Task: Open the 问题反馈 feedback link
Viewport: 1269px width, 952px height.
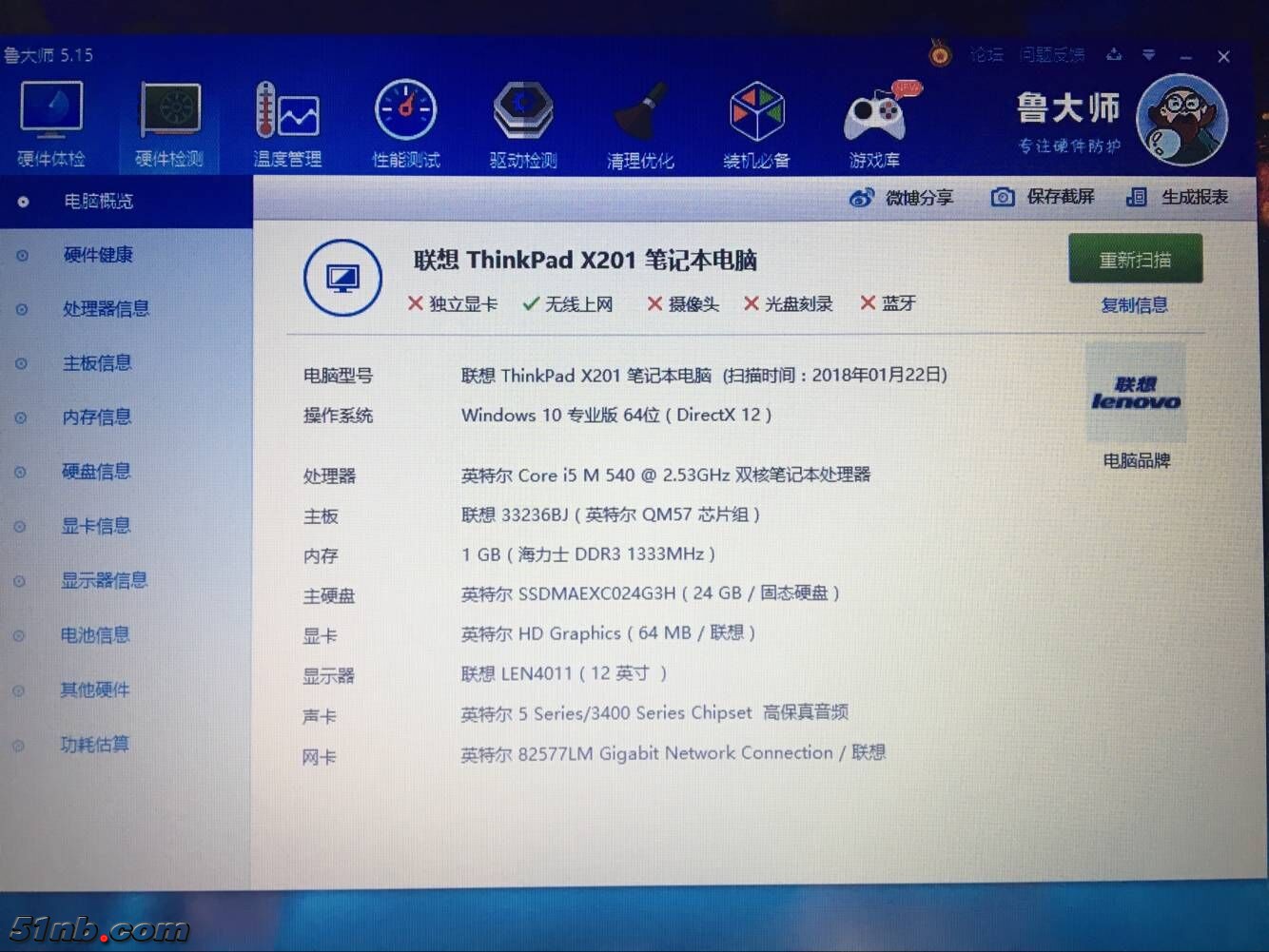Action: 1052,55
